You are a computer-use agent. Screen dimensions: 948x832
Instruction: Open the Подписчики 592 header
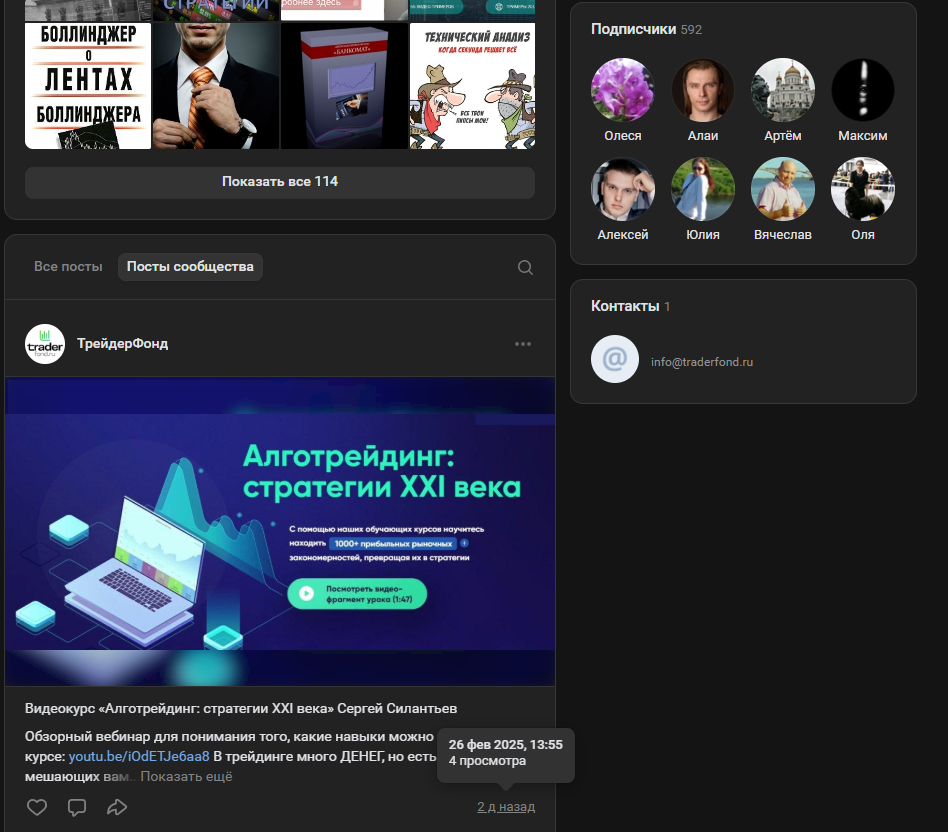coord(646,29)
